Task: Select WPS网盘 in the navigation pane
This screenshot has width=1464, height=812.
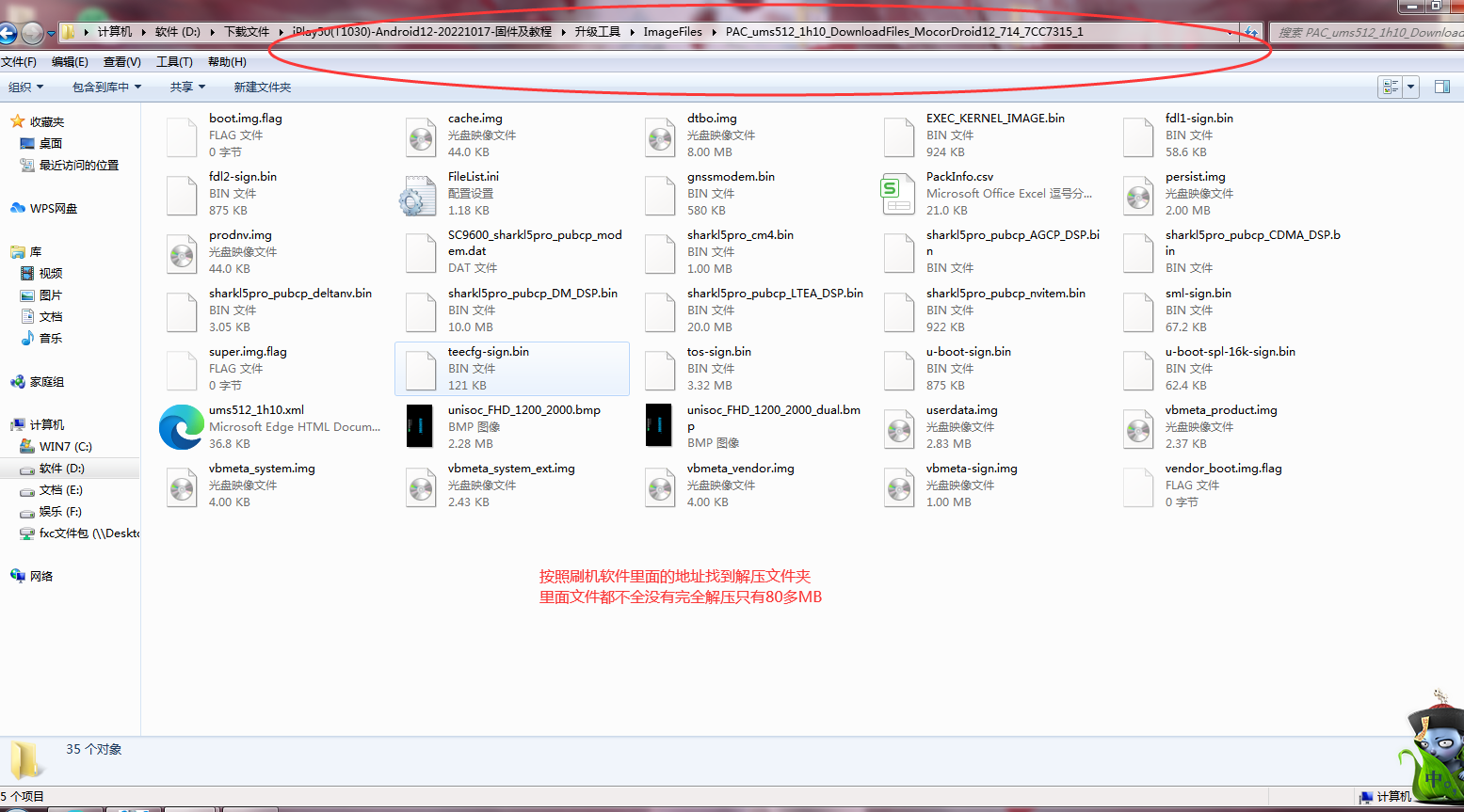Action: pos(53,208)
